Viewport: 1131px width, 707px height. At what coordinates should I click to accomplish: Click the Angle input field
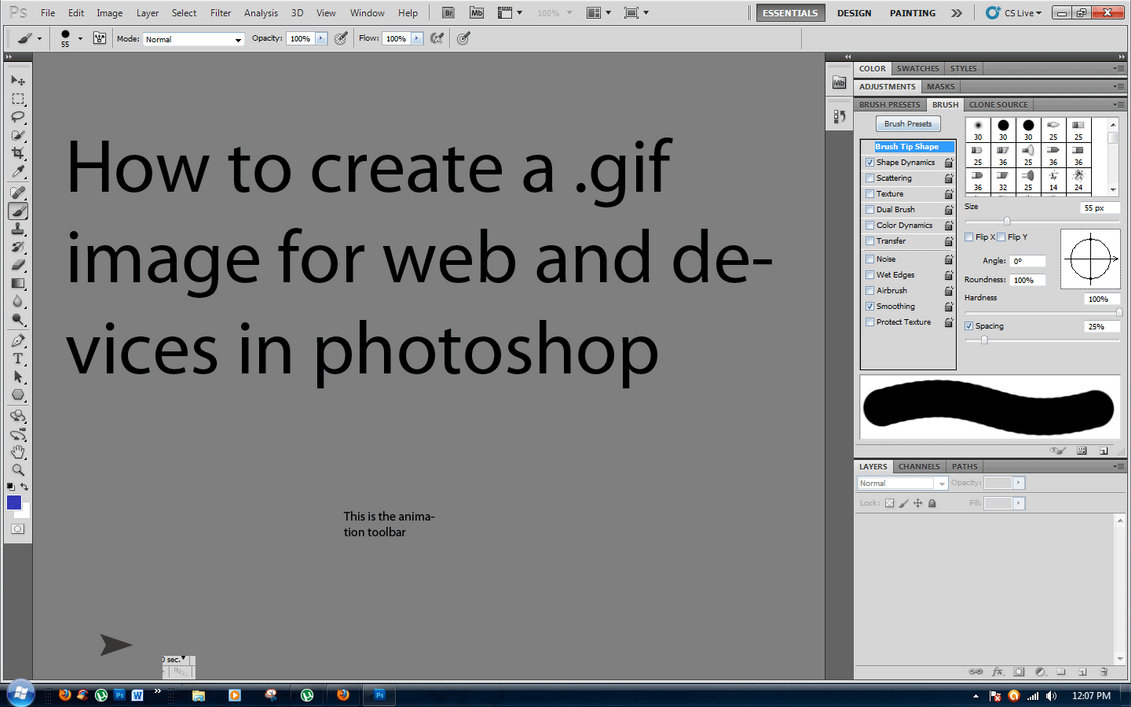click(x=1027, y=261)
